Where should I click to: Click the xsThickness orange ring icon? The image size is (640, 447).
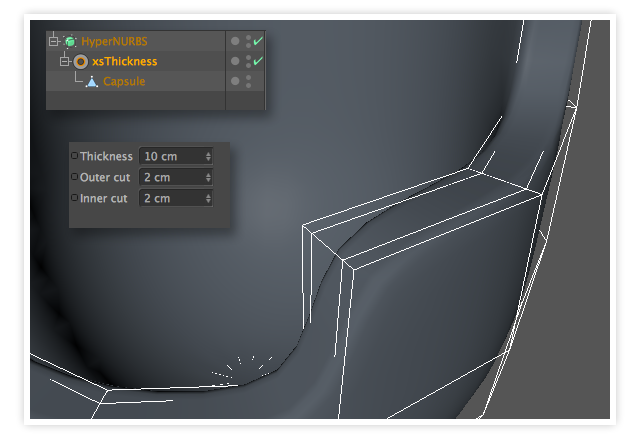coord(81,62)
